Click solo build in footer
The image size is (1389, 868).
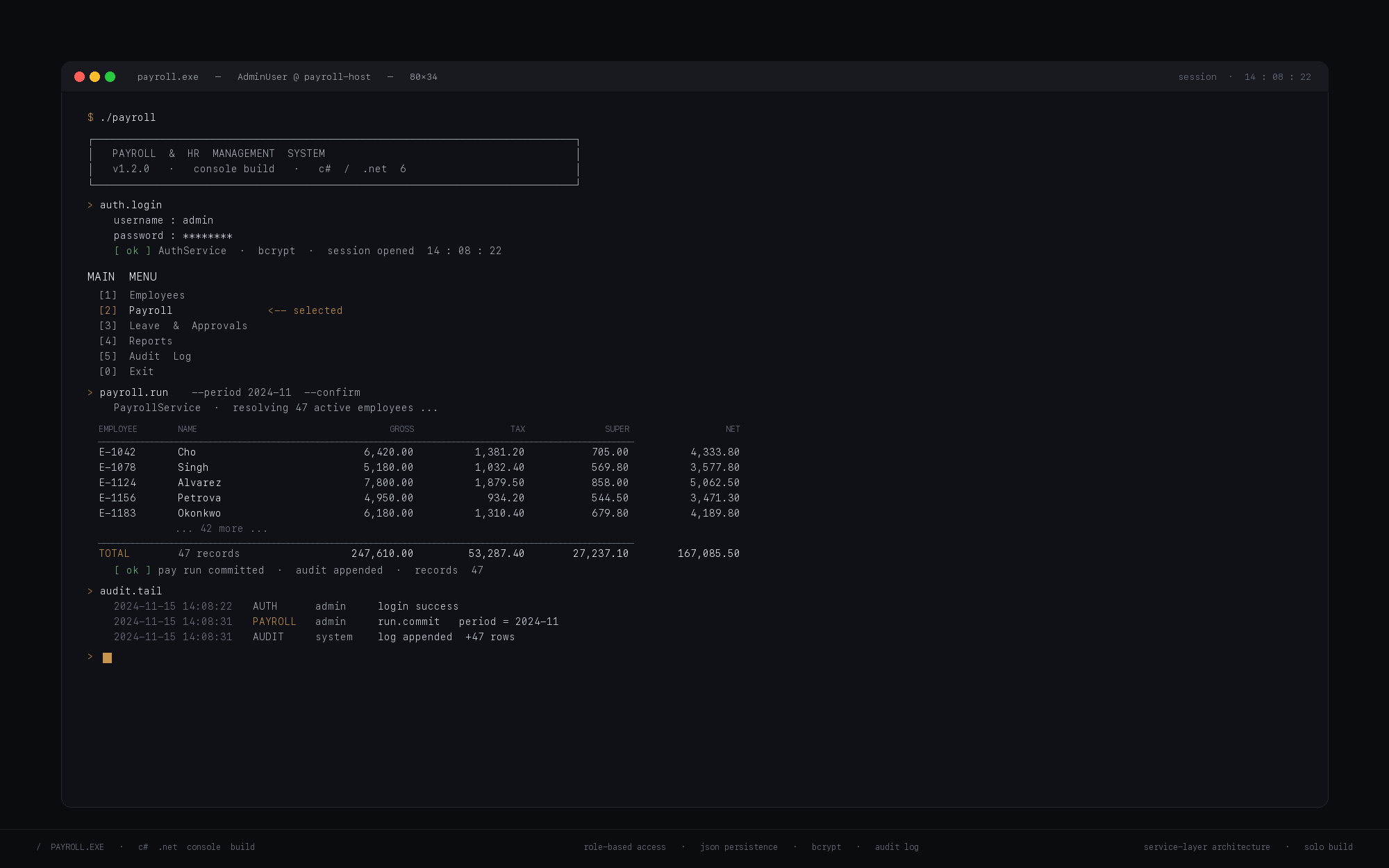(1329, 847)
